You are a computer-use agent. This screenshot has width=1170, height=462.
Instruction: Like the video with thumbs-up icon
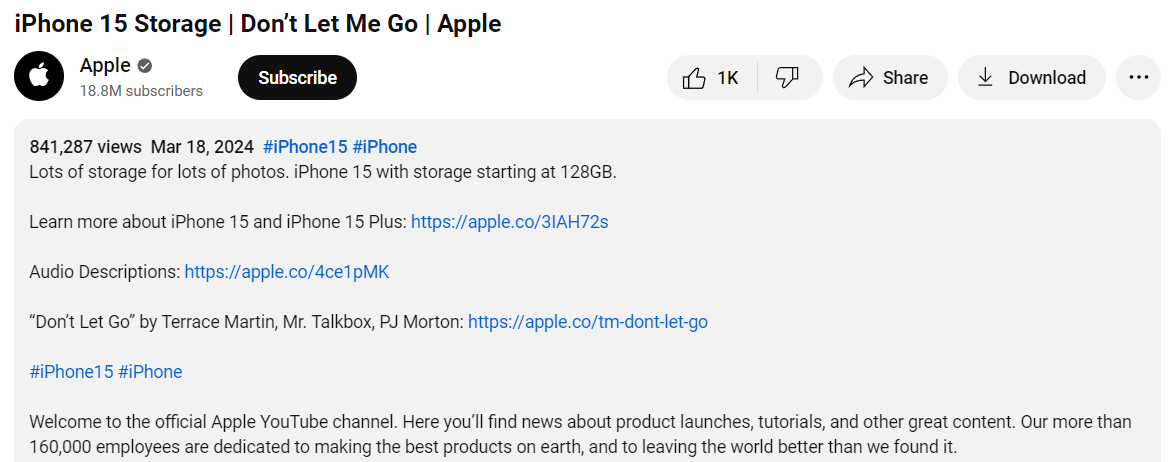694,78
